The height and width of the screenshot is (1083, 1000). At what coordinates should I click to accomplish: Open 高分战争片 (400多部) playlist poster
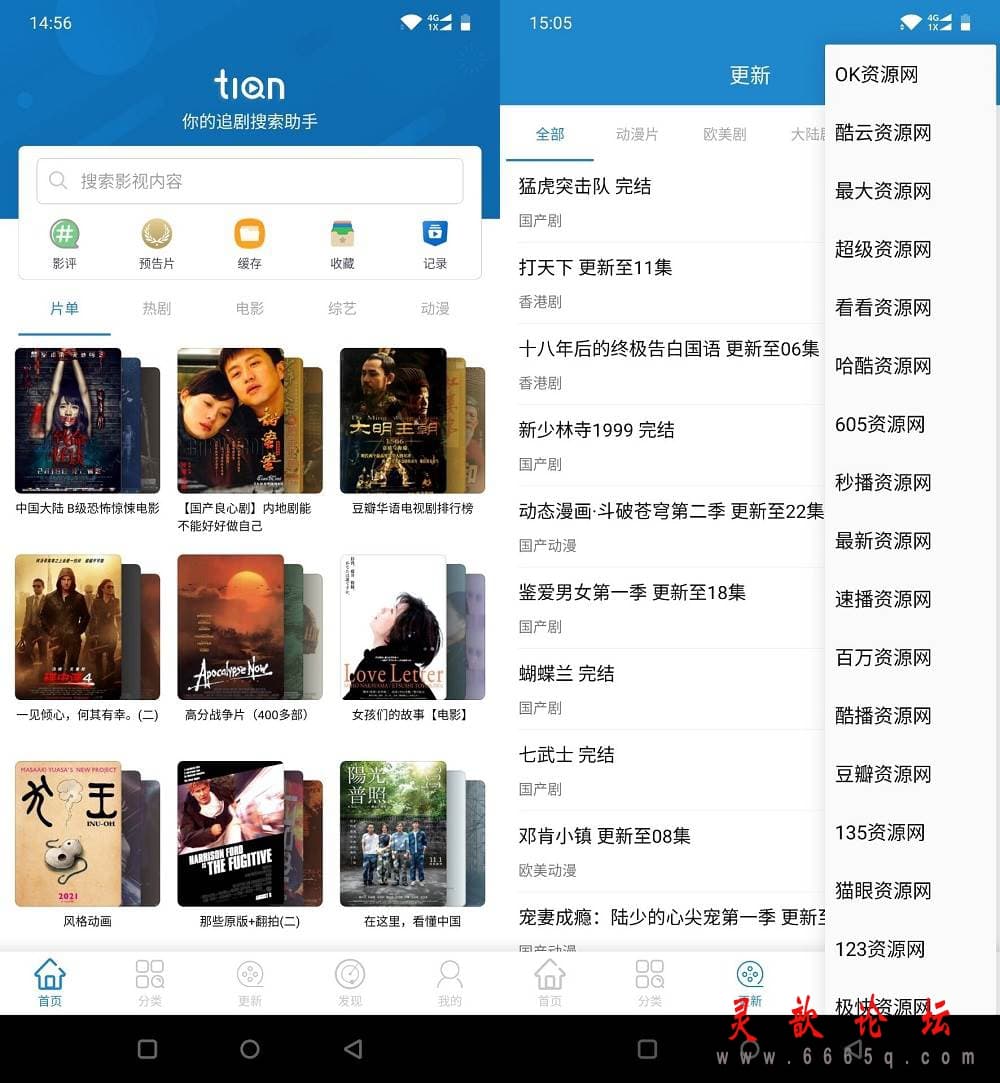249,626
